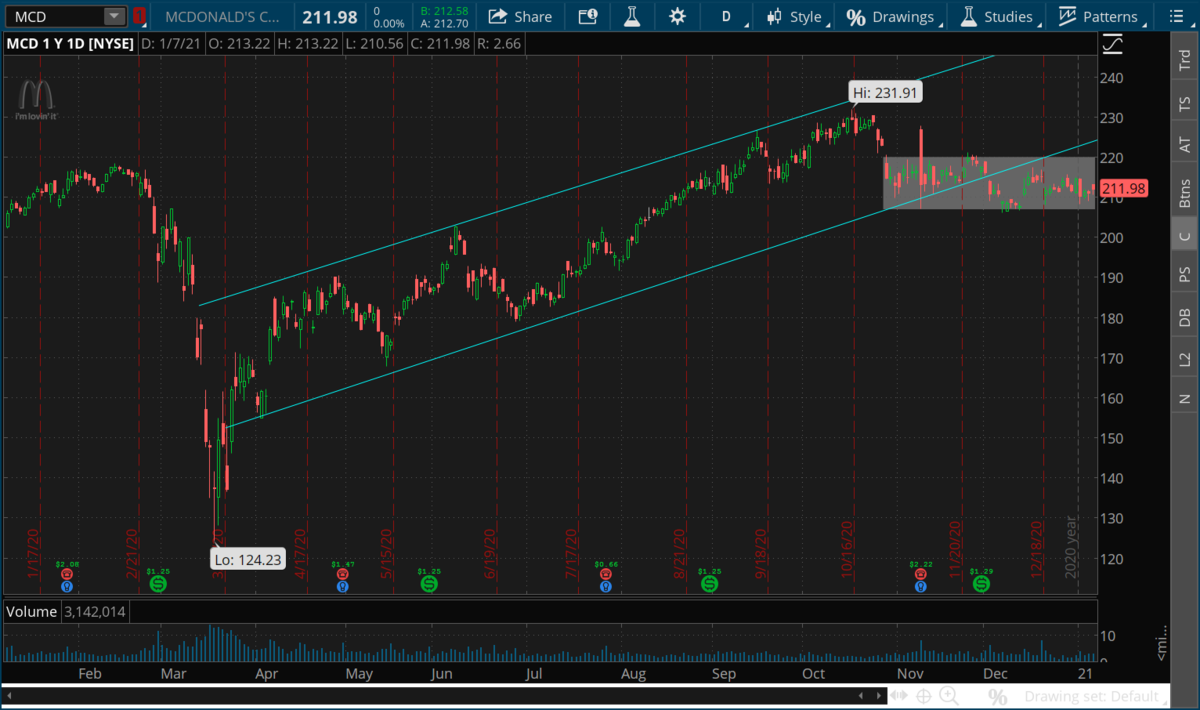This screenshot has width=1200, height=710.
Task: Toggle the Btns sidebar tab
Action: pos(1185,192)
